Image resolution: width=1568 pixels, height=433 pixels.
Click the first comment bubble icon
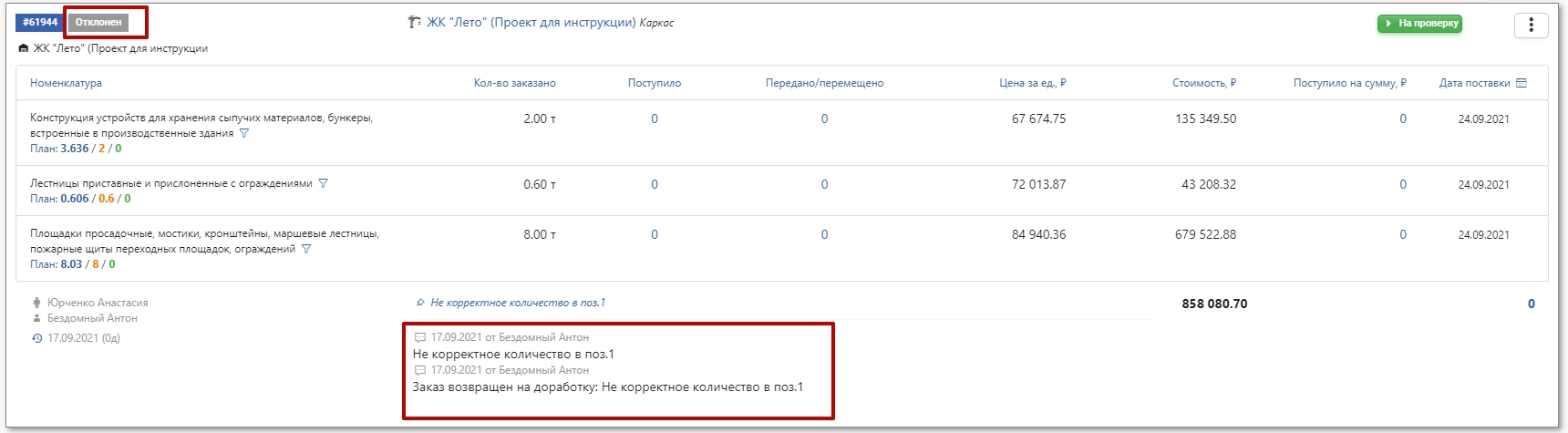pyautogui.click(x=420, y=337)
